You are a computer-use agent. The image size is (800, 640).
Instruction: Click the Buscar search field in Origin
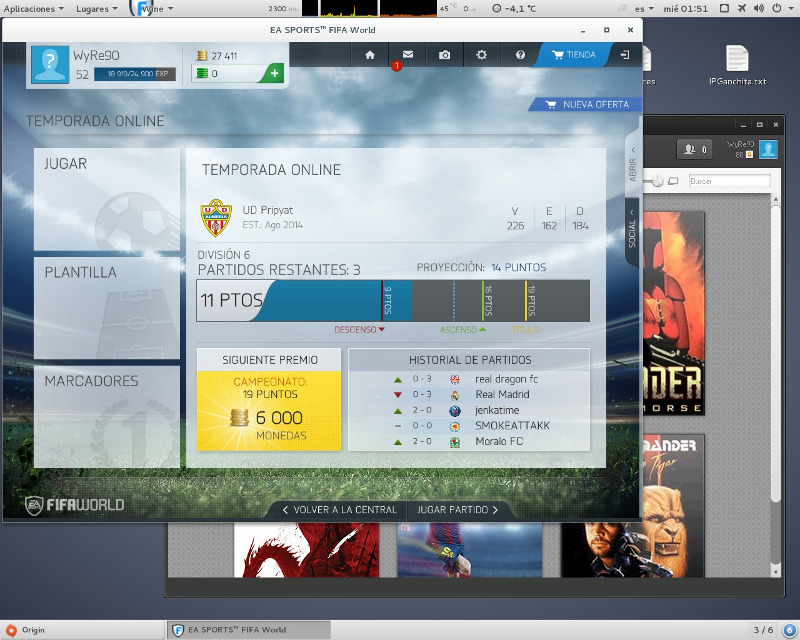[729, 181]
